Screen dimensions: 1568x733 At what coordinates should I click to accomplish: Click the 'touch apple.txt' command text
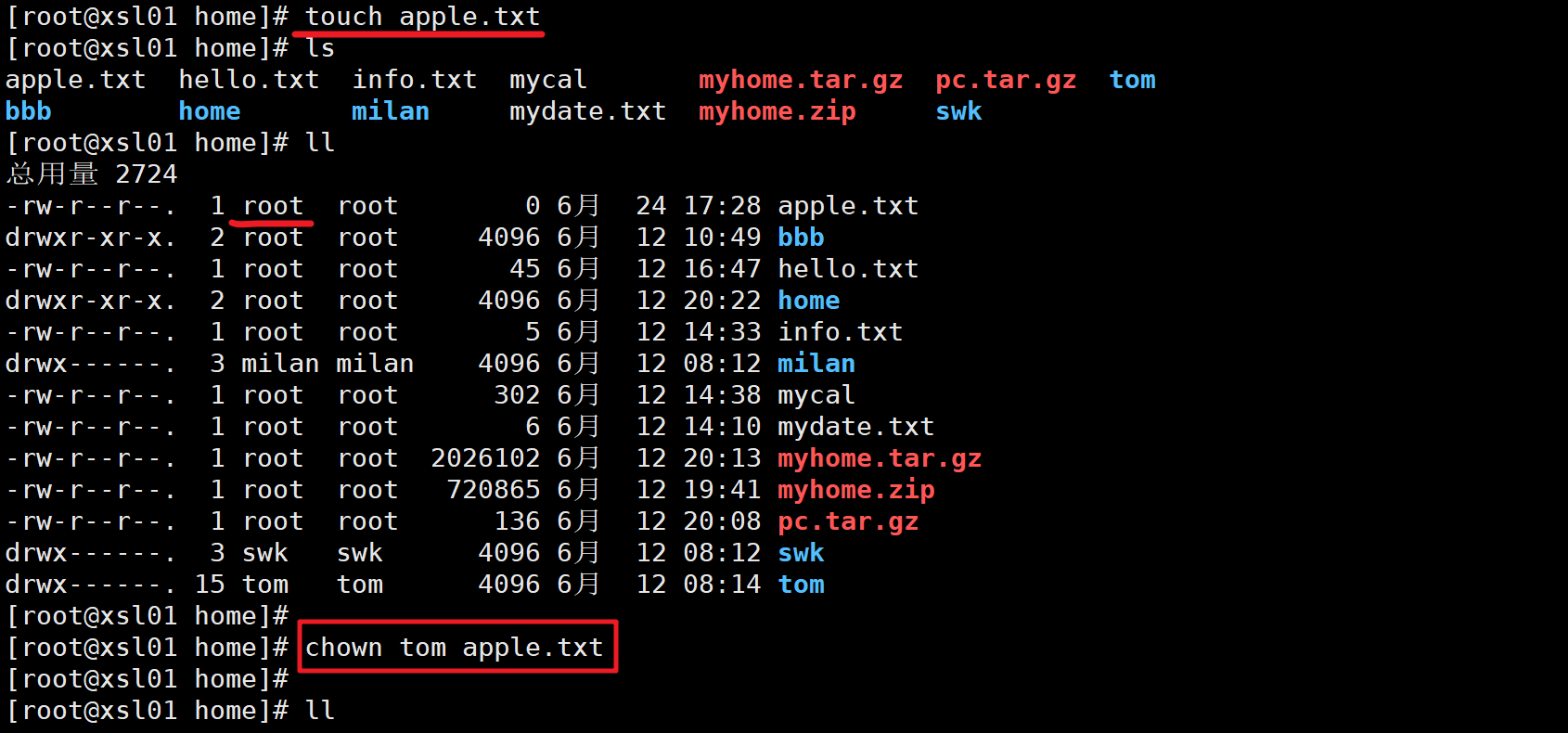point(422,17)
